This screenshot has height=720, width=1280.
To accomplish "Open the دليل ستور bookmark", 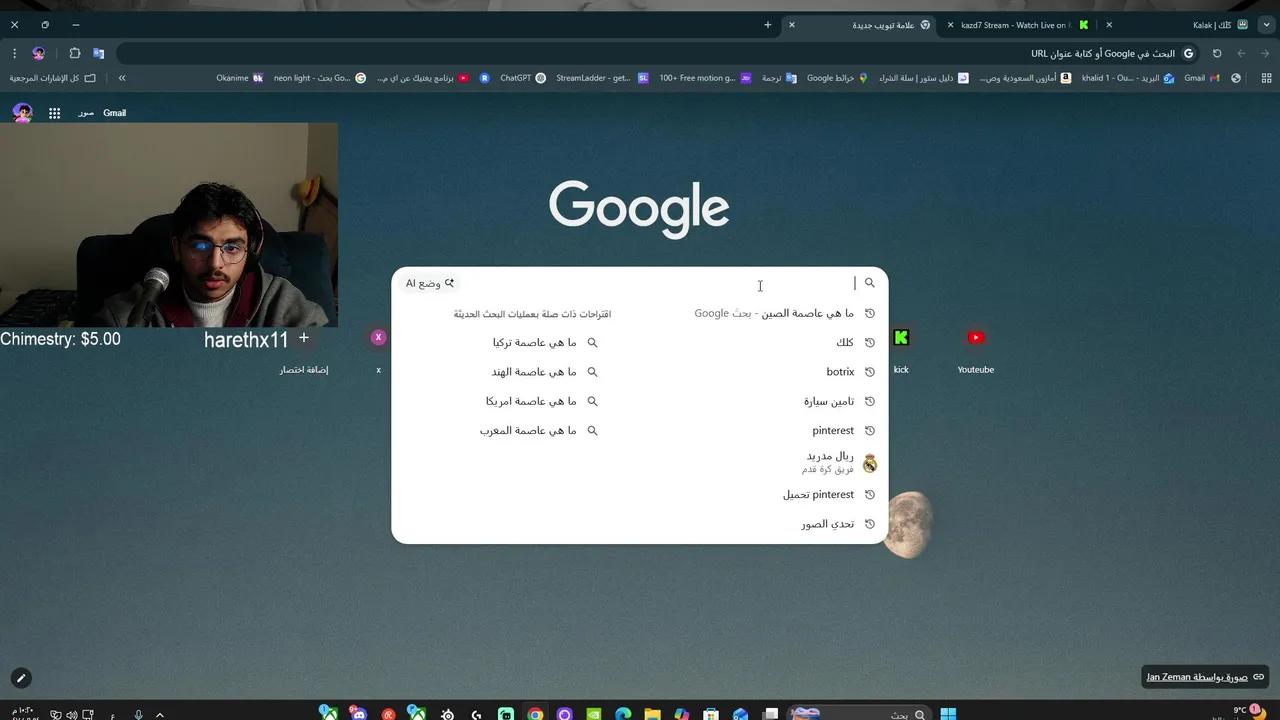I will tap(924, 78).
